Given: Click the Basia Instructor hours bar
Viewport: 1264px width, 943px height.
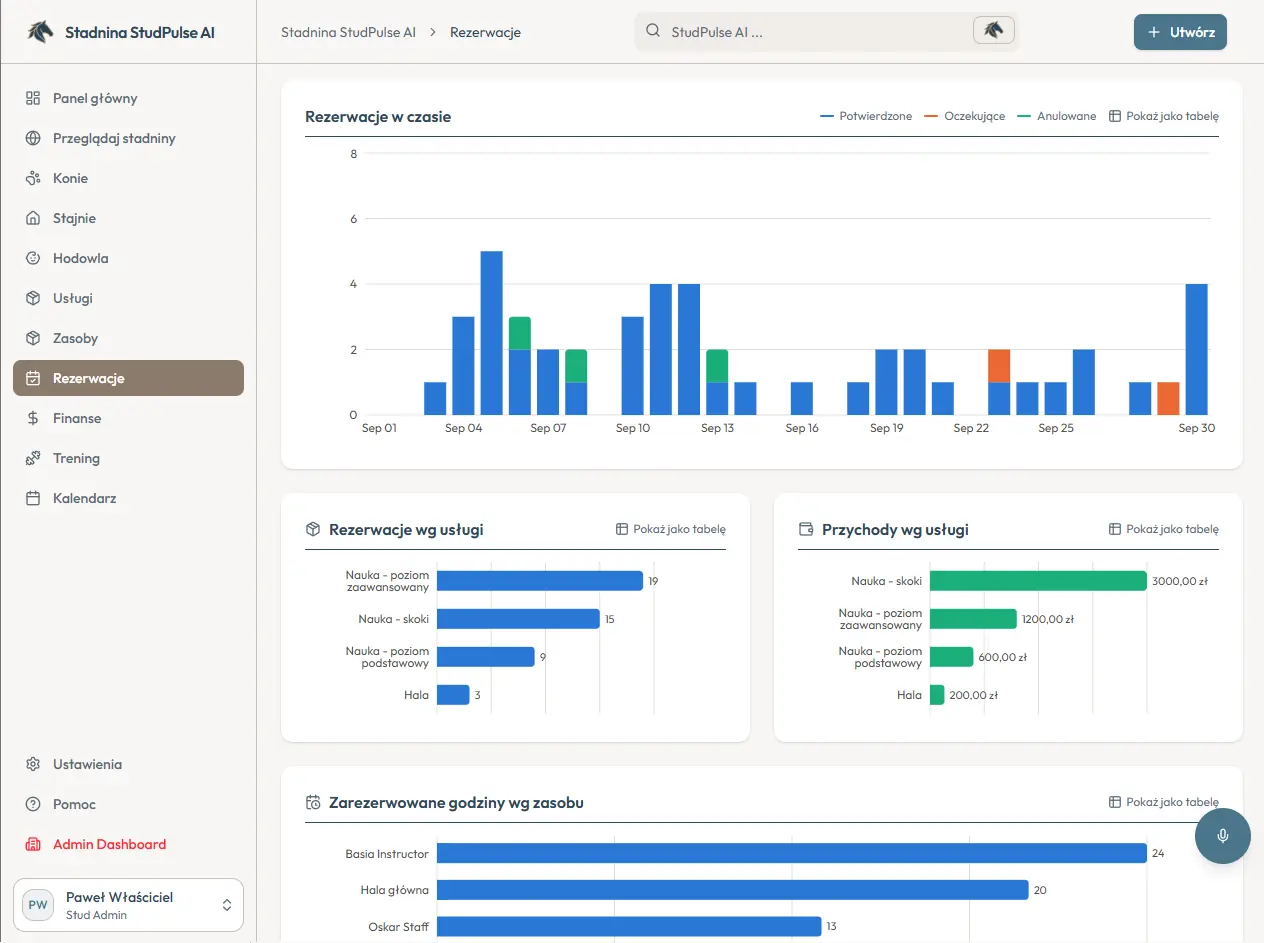Looking at the screenshot, I should coord(791,853).
